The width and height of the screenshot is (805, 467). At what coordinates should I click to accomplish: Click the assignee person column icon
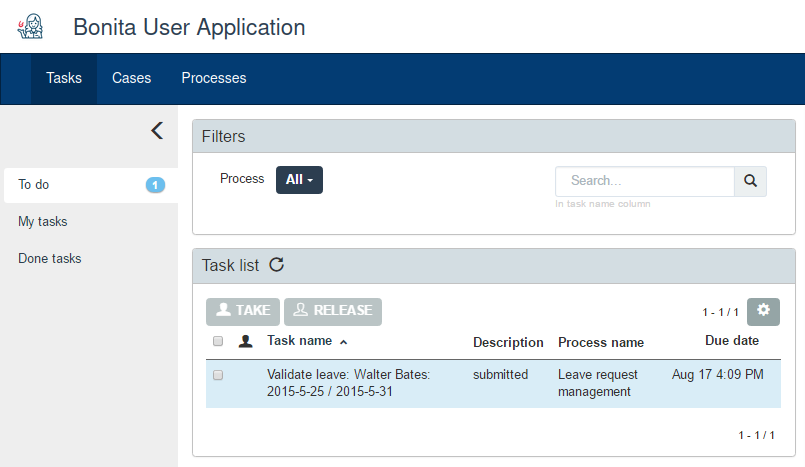click(245, 342)
